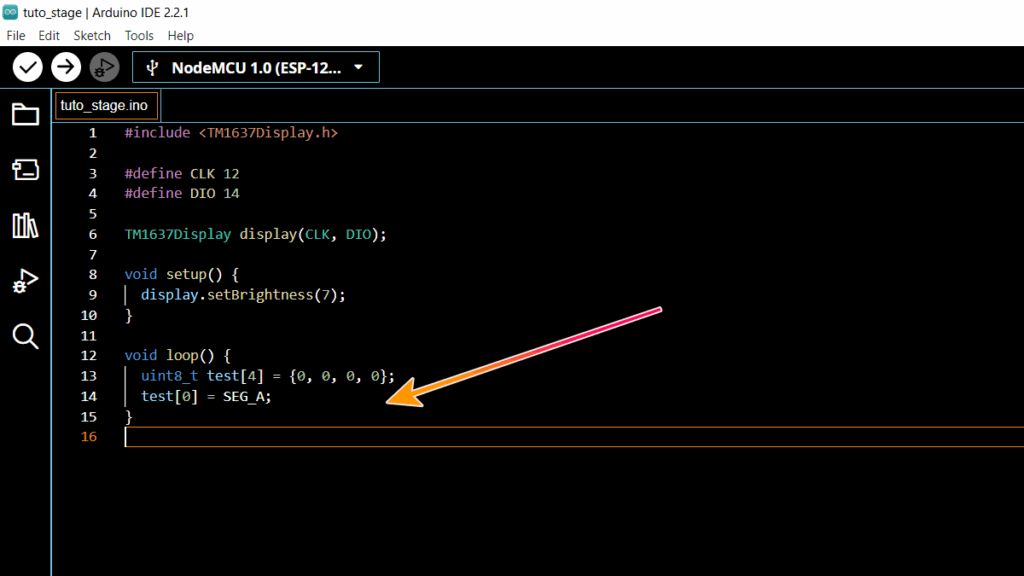
Task: Click the closing brace on line 15
Action: pos(129,417)
